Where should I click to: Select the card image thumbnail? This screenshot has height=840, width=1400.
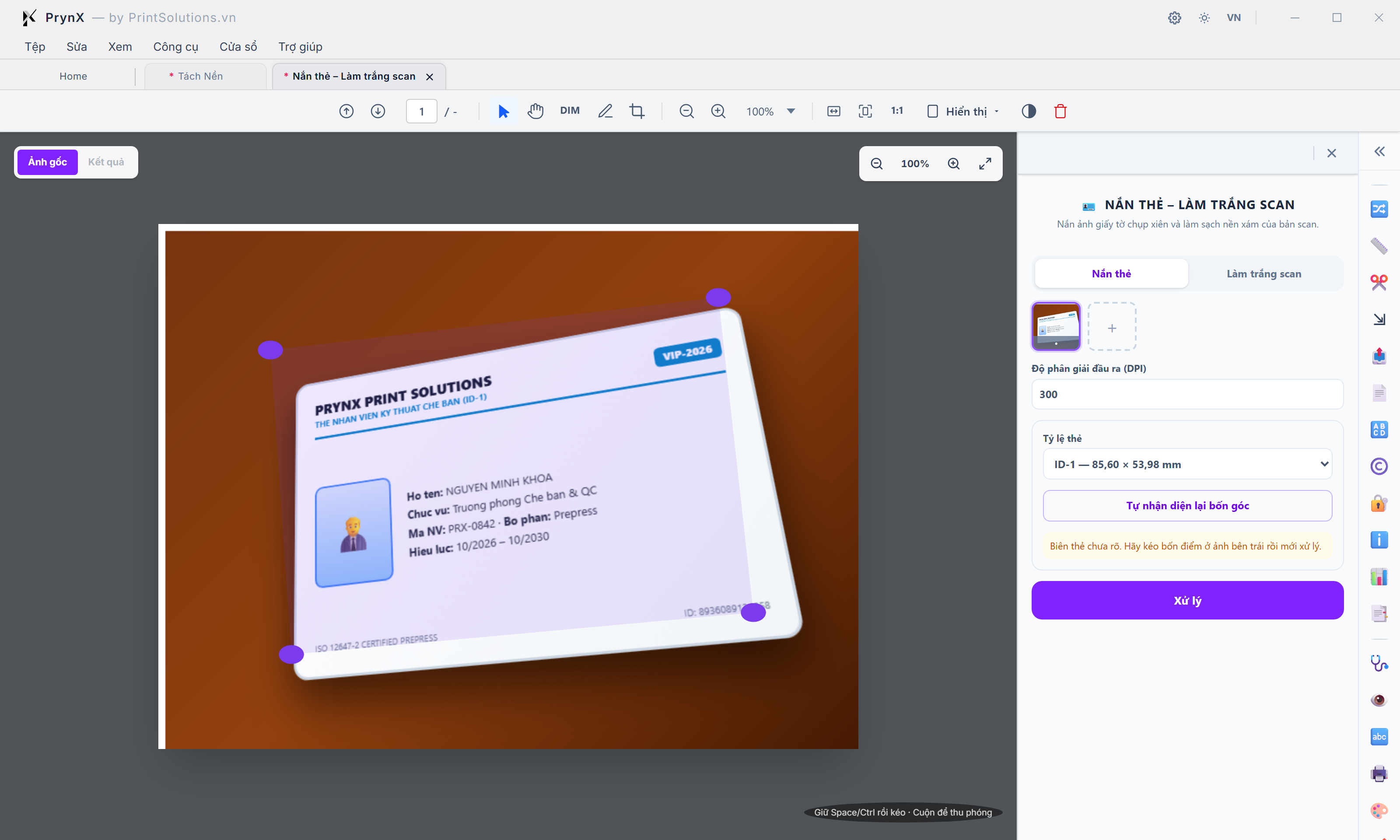coord(1056,327)
